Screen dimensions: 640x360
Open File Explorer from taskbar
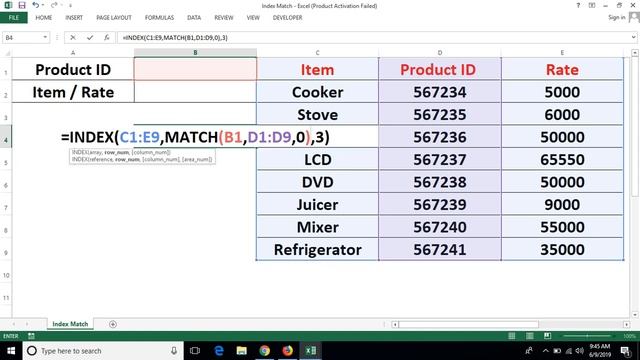click(242, 351)
